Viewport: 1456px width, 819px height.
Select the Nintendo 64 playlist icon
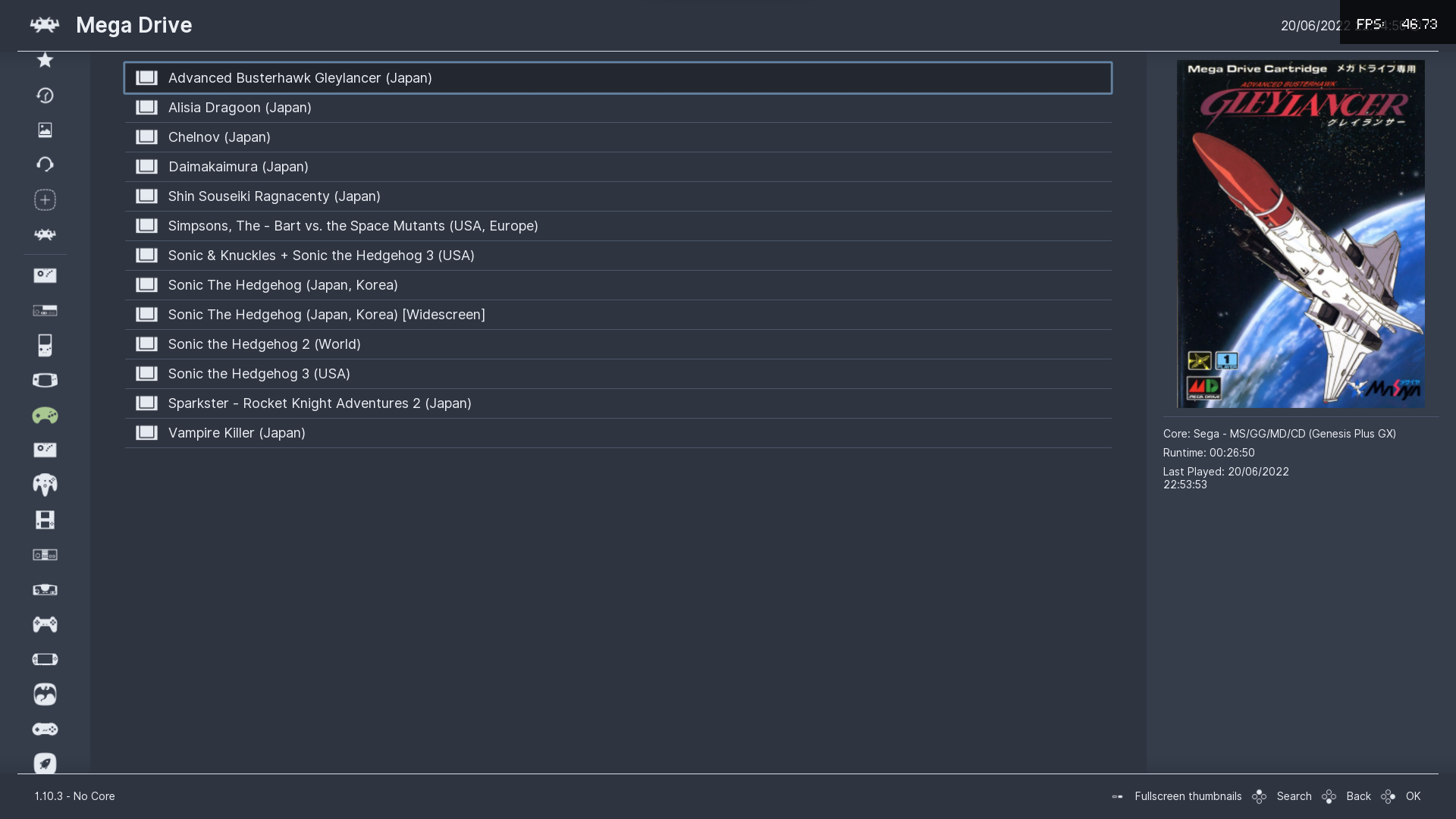(45, 485)
